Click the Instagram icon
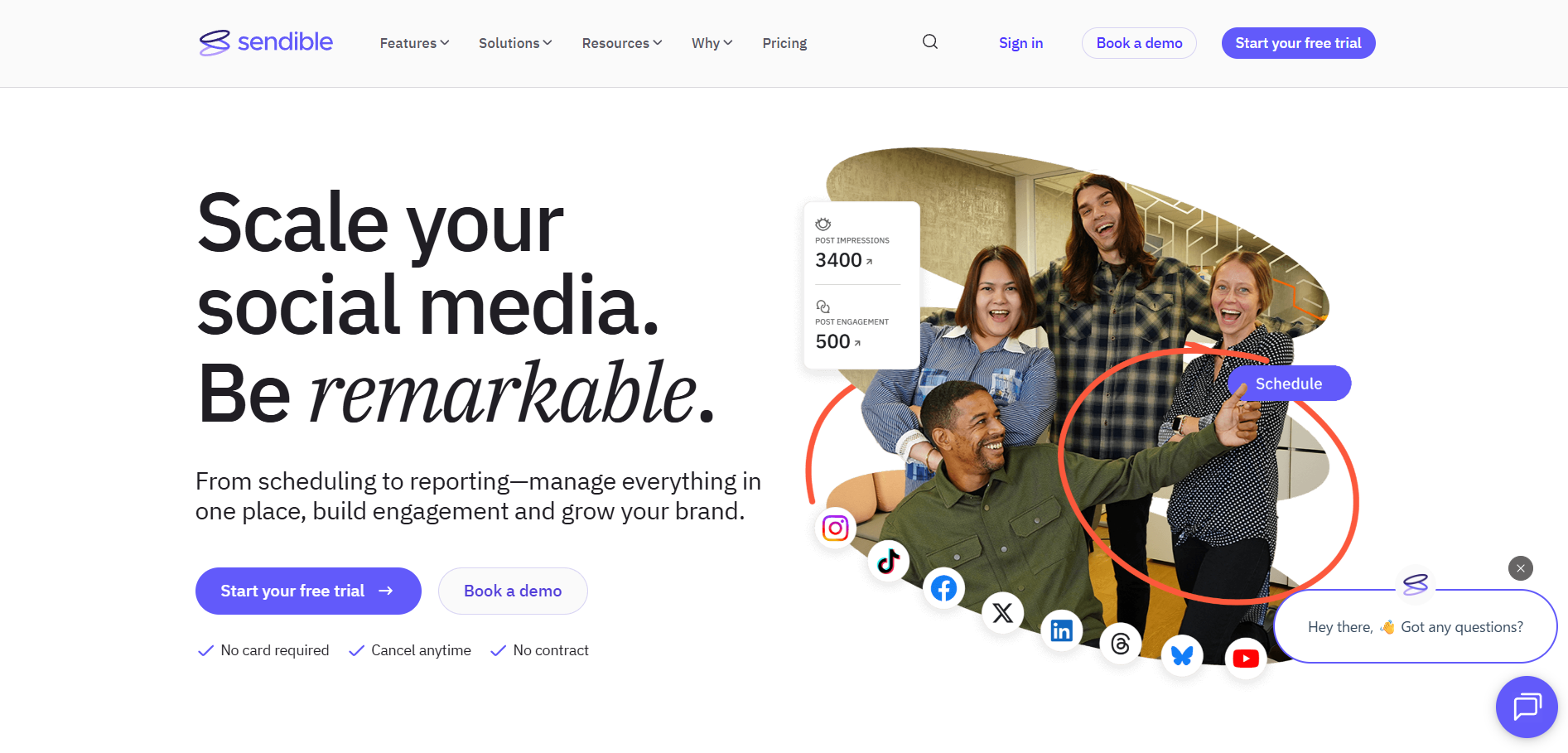Screen dimensions: 1568x753 click(835, 528)
